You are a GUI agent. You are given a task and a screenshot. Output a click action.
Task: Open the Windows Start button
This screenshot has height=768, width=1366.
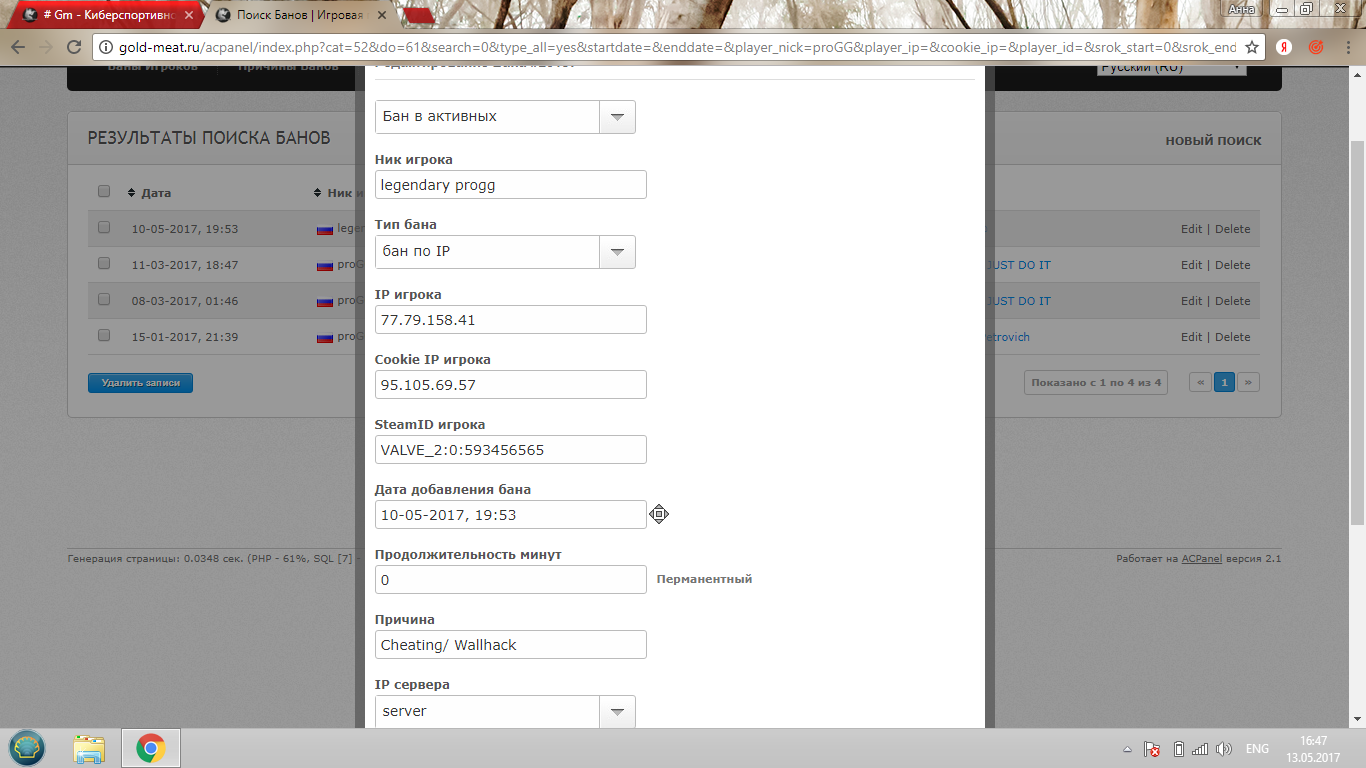pyautogui.click(x=27, y=747)
